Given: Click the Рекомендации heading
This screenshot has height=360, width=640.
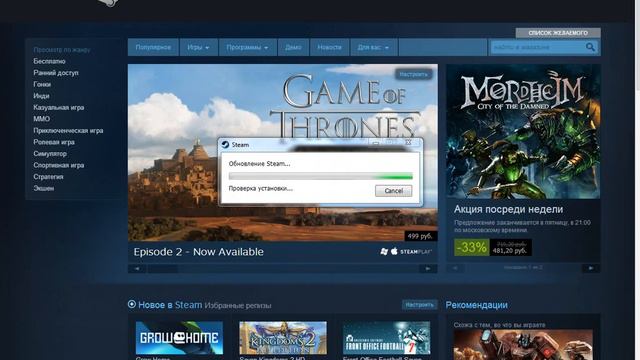Looking at the screenshot, I should [476, 305].
